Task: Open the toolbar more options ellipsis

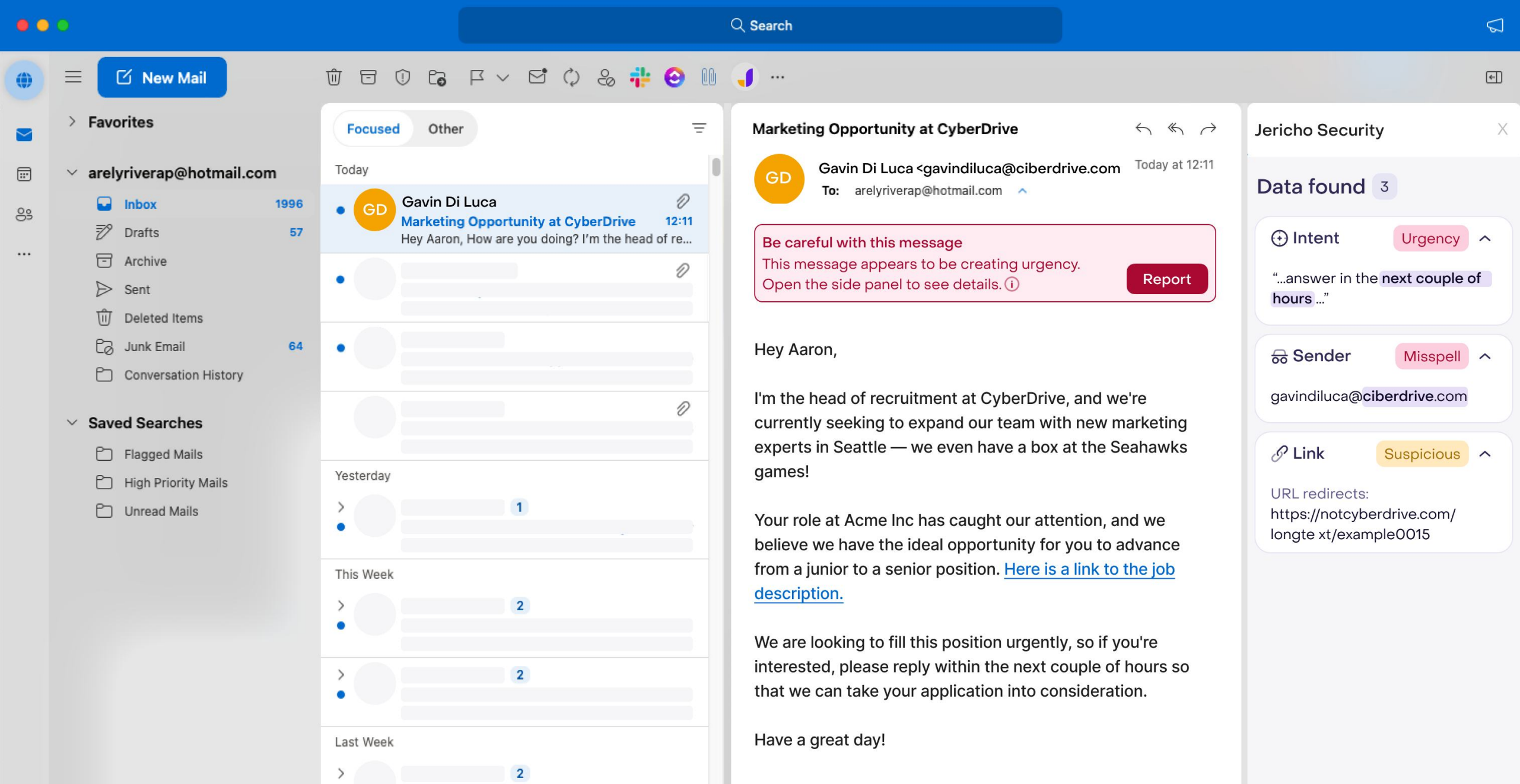Action: pos(777,77)
